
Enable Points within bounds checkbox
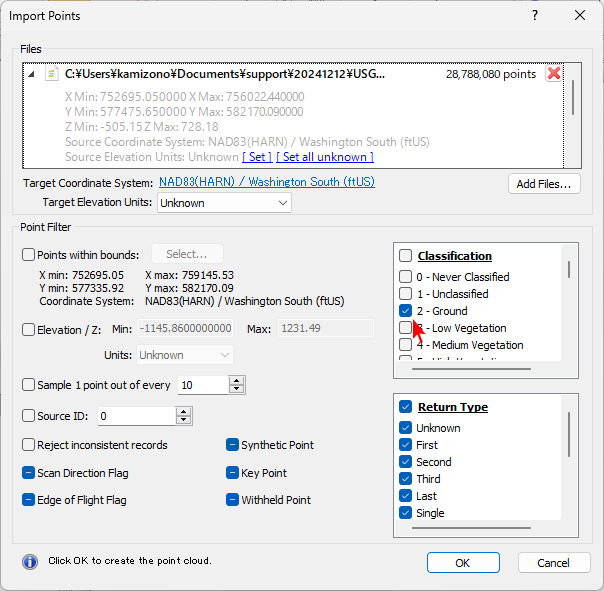[28, 255]
